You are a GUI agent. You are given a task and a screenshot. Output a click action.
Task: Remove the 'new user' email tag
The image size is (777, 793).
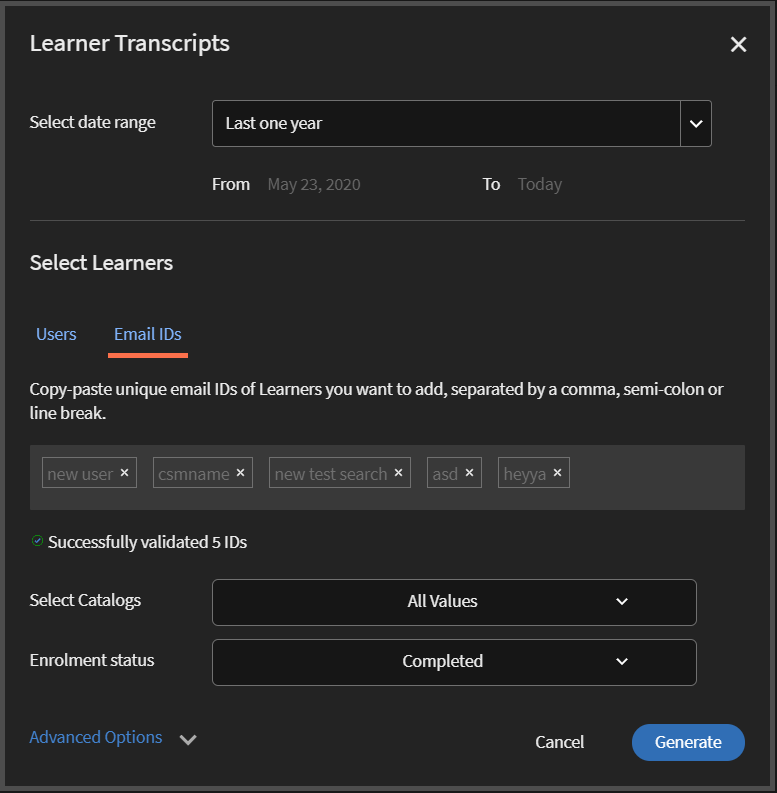coord(124,473)
